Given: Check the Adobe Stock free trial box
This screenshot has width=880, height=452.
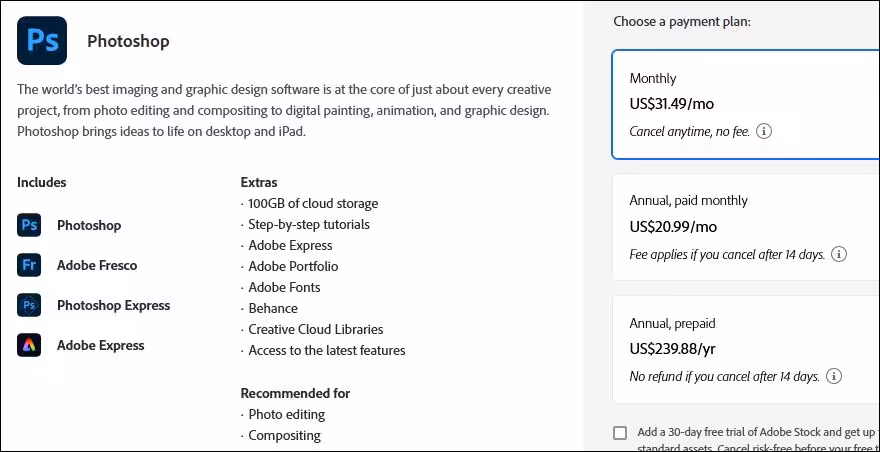Looking at the screenshot, I should coord(620,433).
